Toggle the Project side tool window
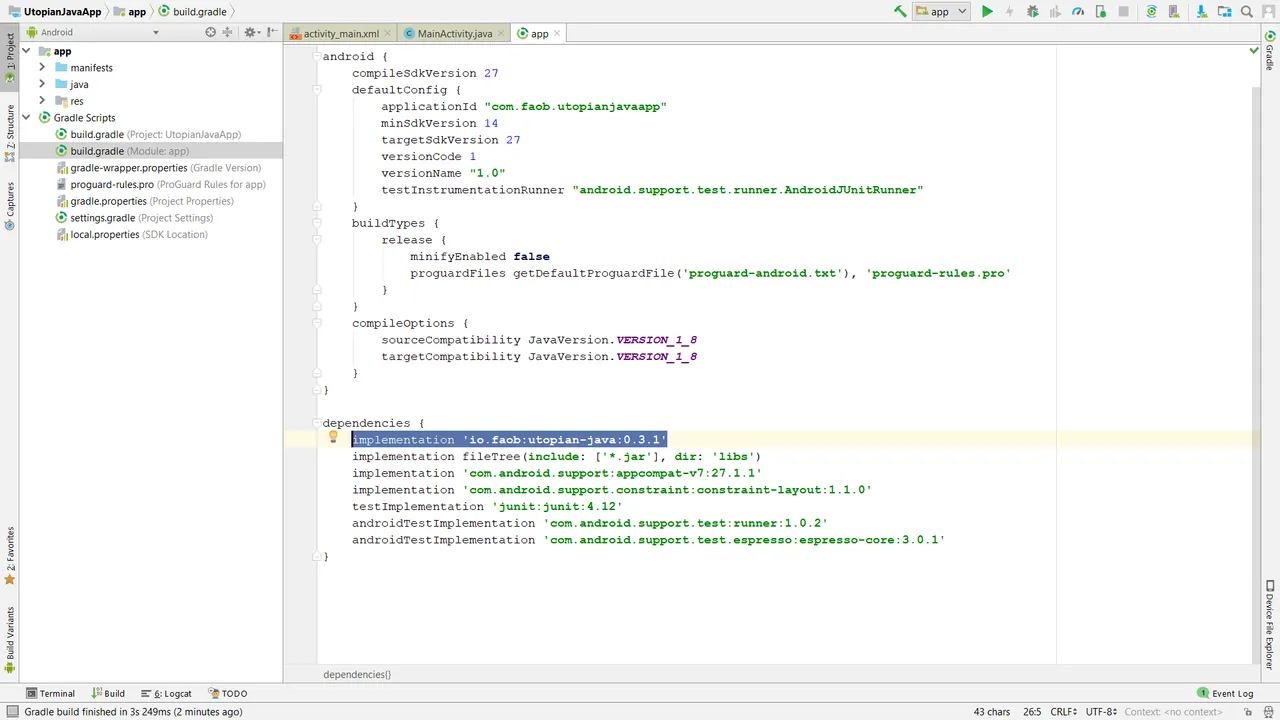The width and height of the screenshot is (1280, 720). [9, 58]
